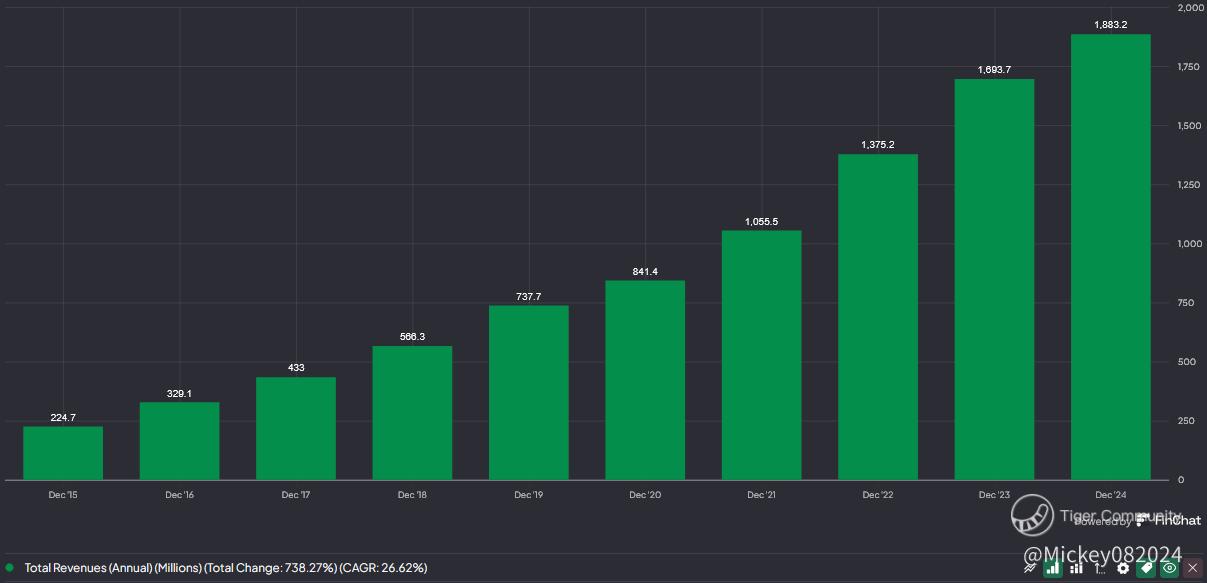
Task: Toggle data labels tag icon
Action: pos(1146,568)
